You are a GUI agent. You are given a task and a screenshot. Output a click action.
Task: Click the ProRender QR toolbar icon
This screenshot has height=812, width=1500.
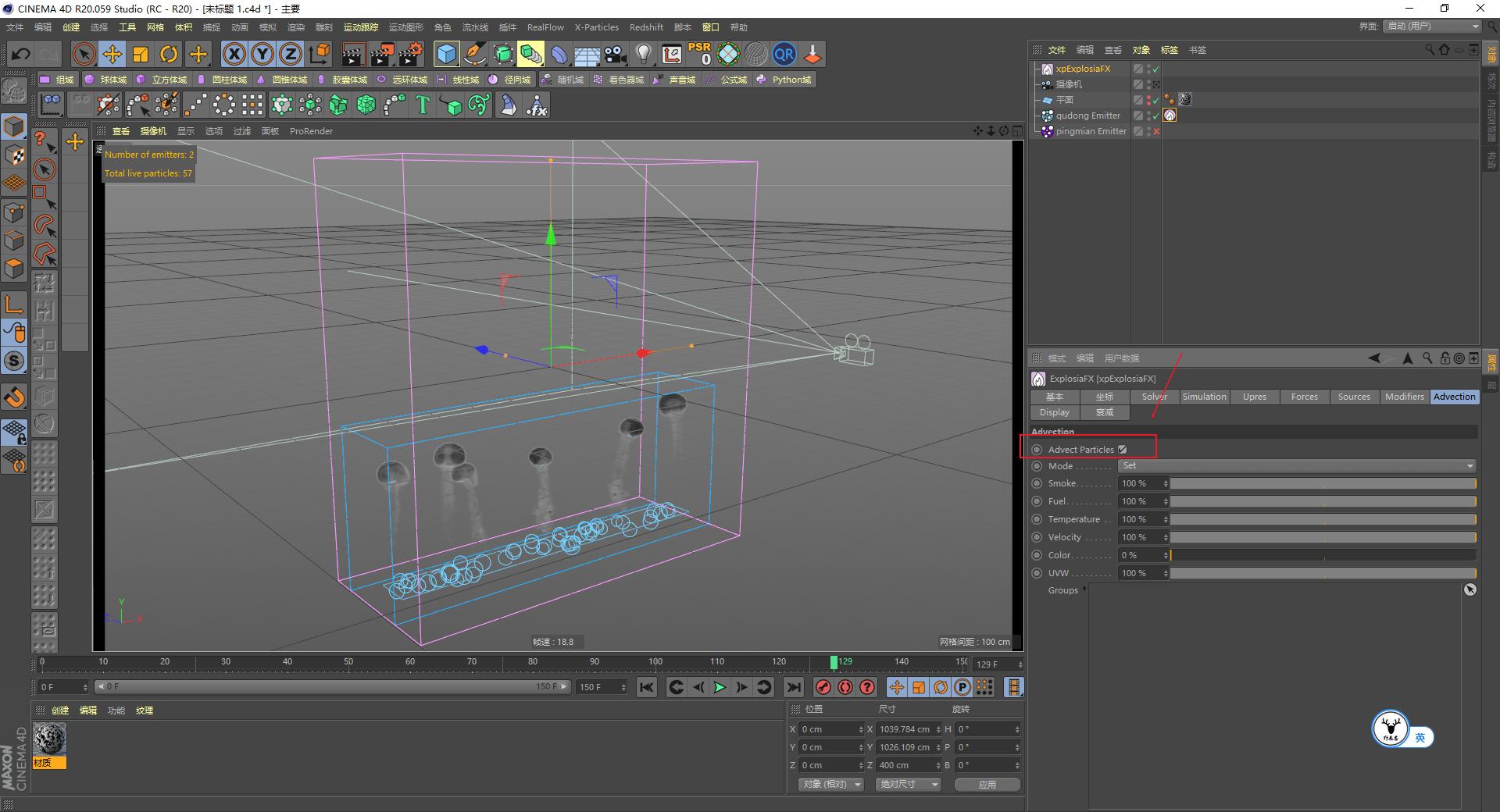784,54
